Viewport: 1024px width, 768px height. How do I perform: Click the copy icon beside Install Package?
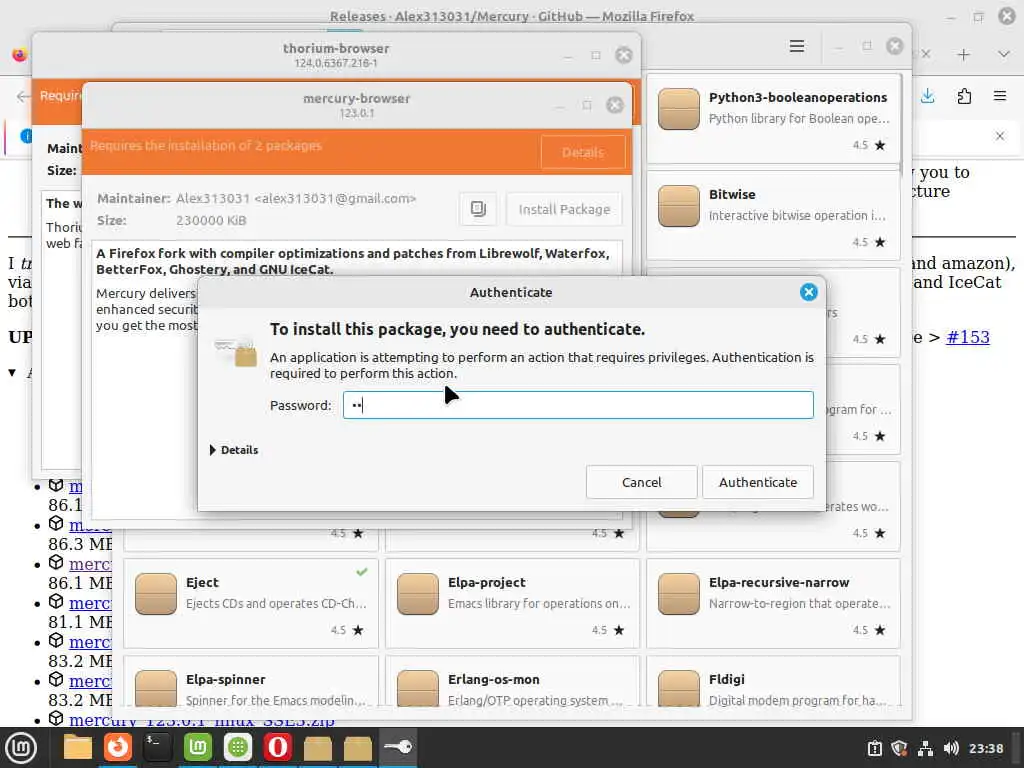(478, 209)
